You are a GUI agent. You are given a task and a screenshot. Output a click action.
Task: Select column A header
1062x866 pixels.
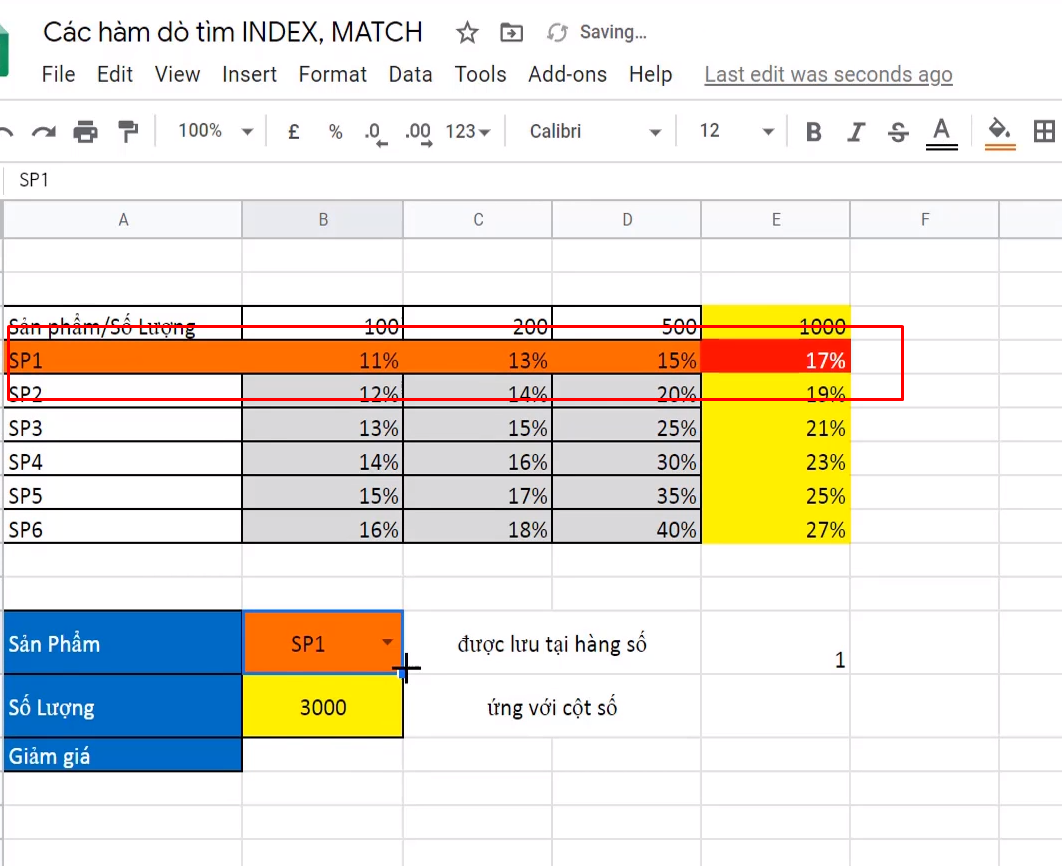[x=123, y=219]
